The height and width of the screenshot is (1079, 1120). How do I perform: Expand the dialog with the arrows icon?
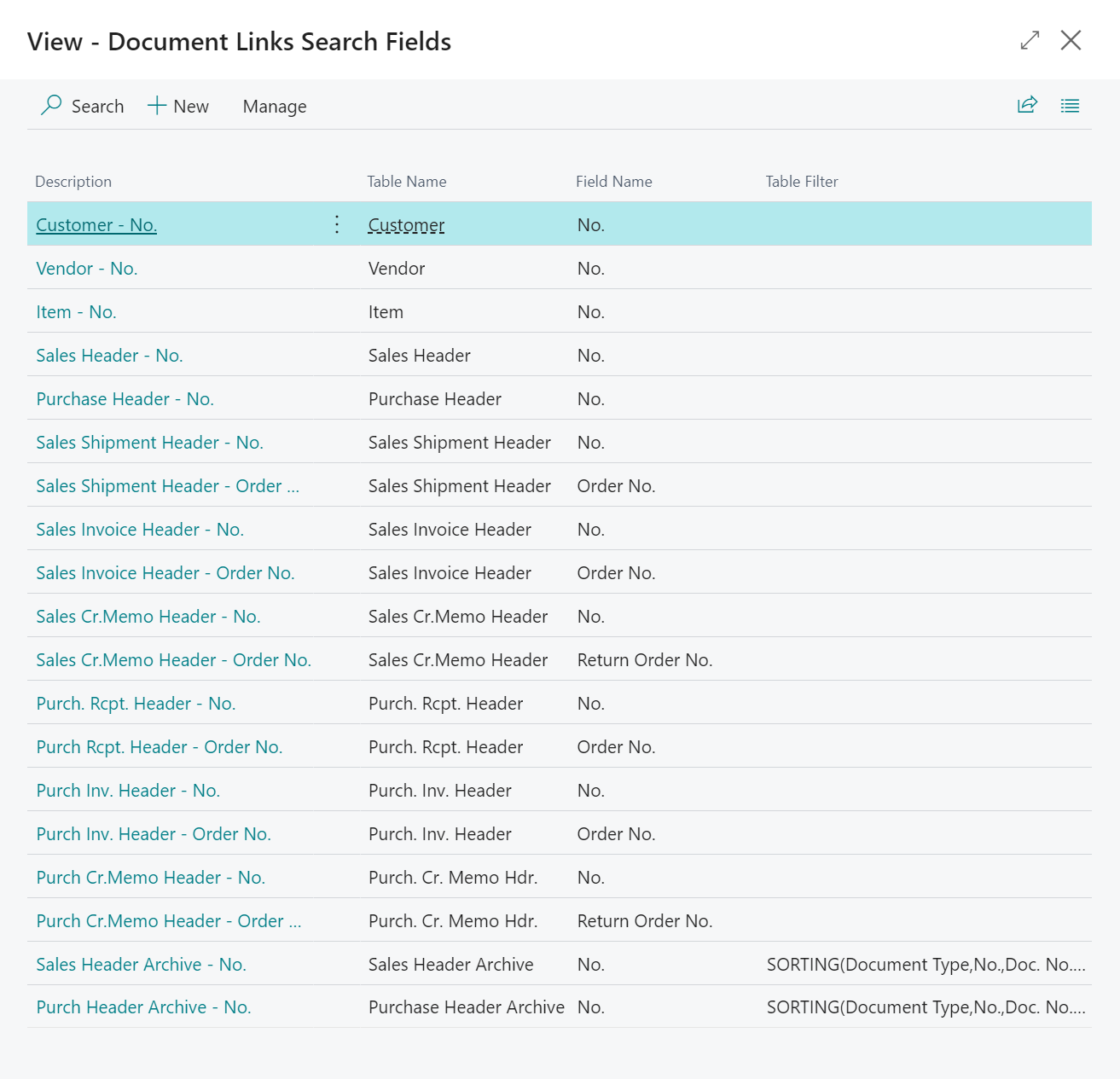tap(1030, 40)
